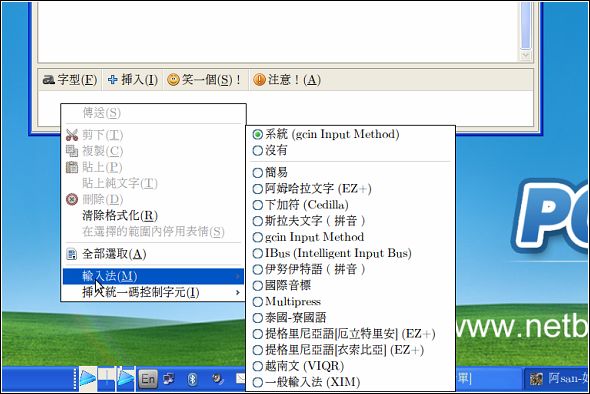Click the copy icon beside 複製(C)
This screenshot has height=394, width=590.
(x=72, y=151)
